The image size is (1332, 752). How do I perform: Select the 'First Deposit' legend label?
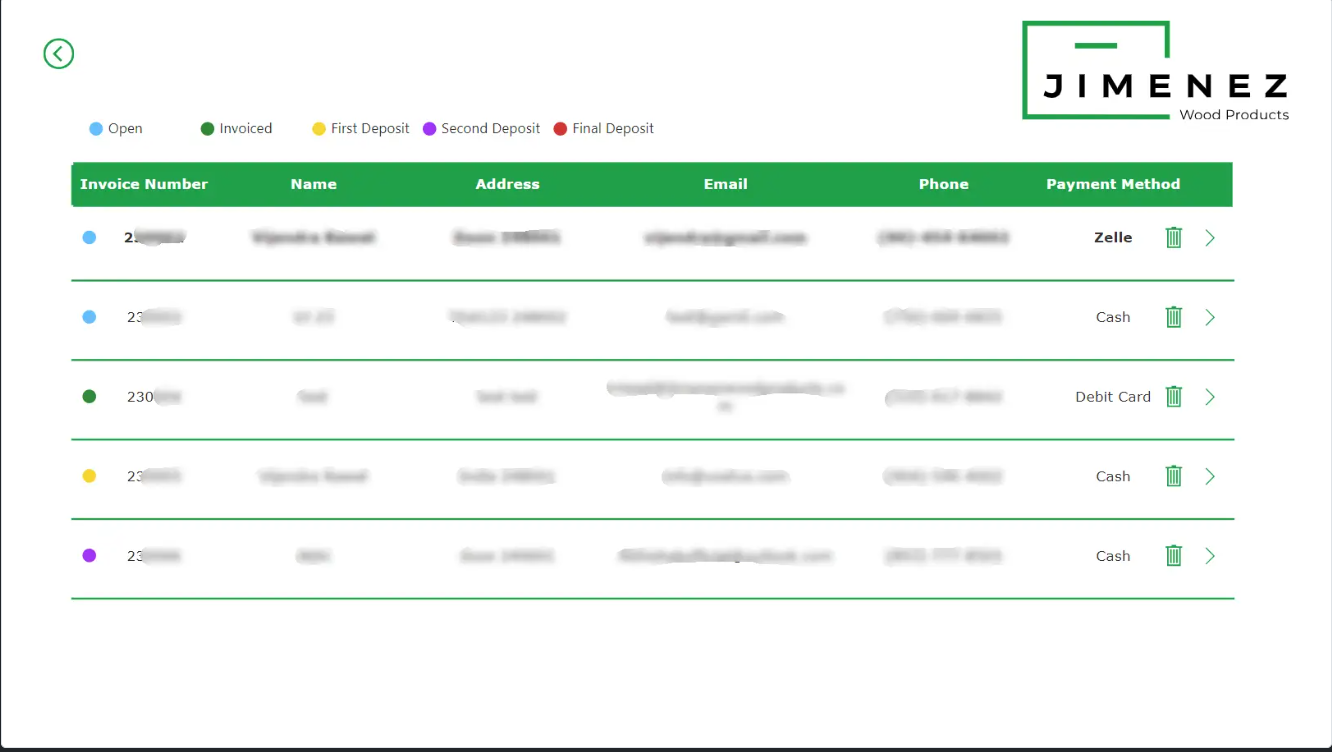[370, 129]
